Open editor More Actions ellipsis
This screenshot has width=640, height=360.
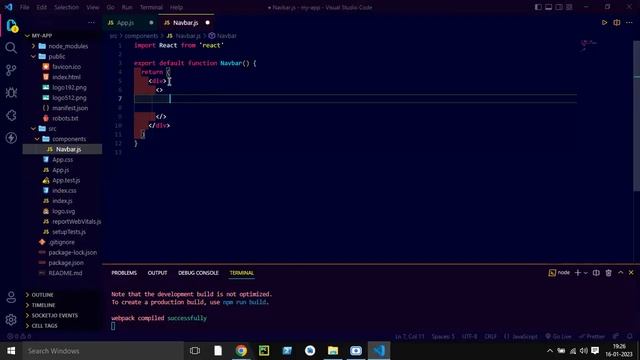pyautogui.click(x=629, y=22)
